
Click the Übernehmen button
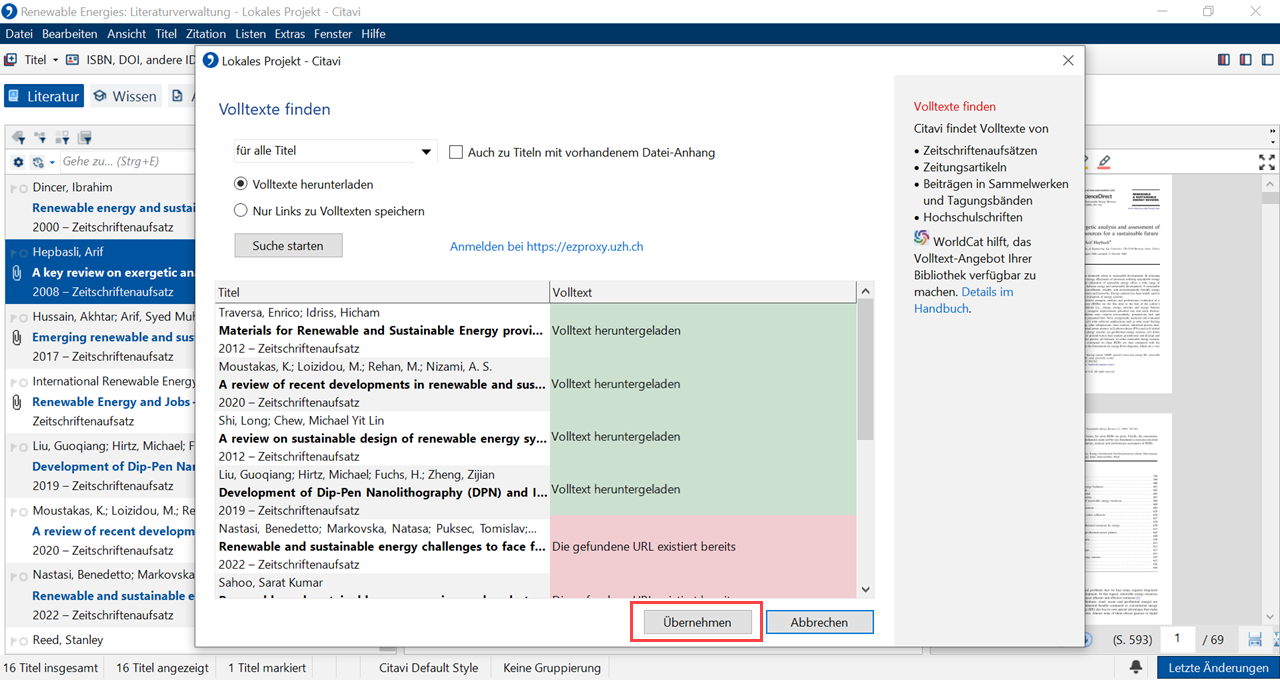(x=697, y=622)
